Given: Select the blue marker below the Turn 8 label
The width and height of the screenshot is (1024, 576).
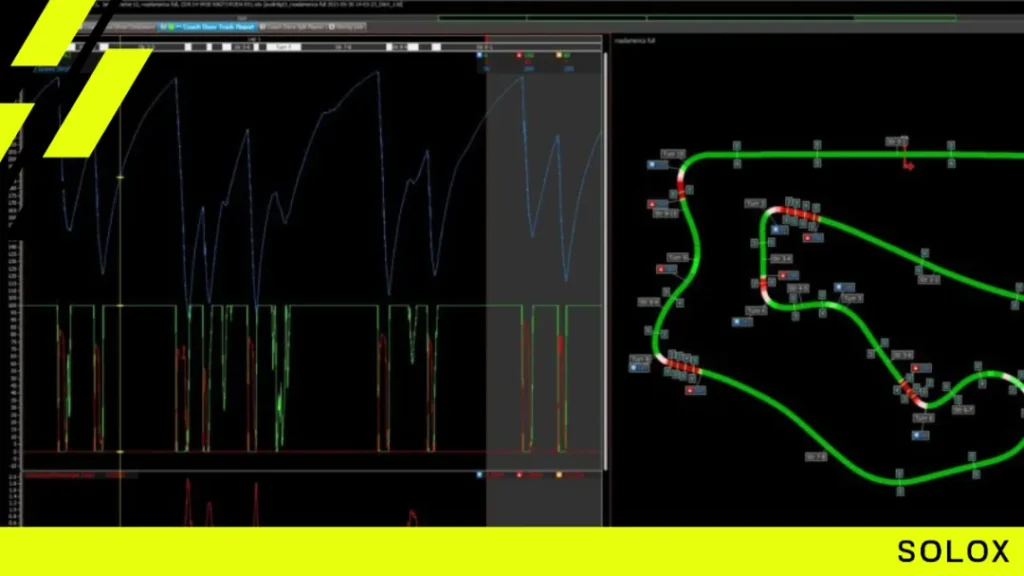Looking at the screenshot, I should pos(639,368).
